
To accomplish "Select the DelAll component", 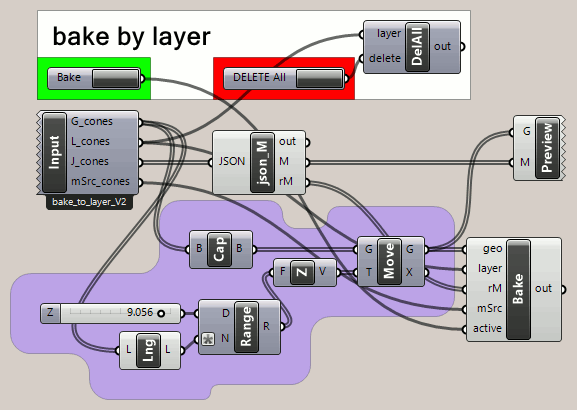I will pos(417,47).
